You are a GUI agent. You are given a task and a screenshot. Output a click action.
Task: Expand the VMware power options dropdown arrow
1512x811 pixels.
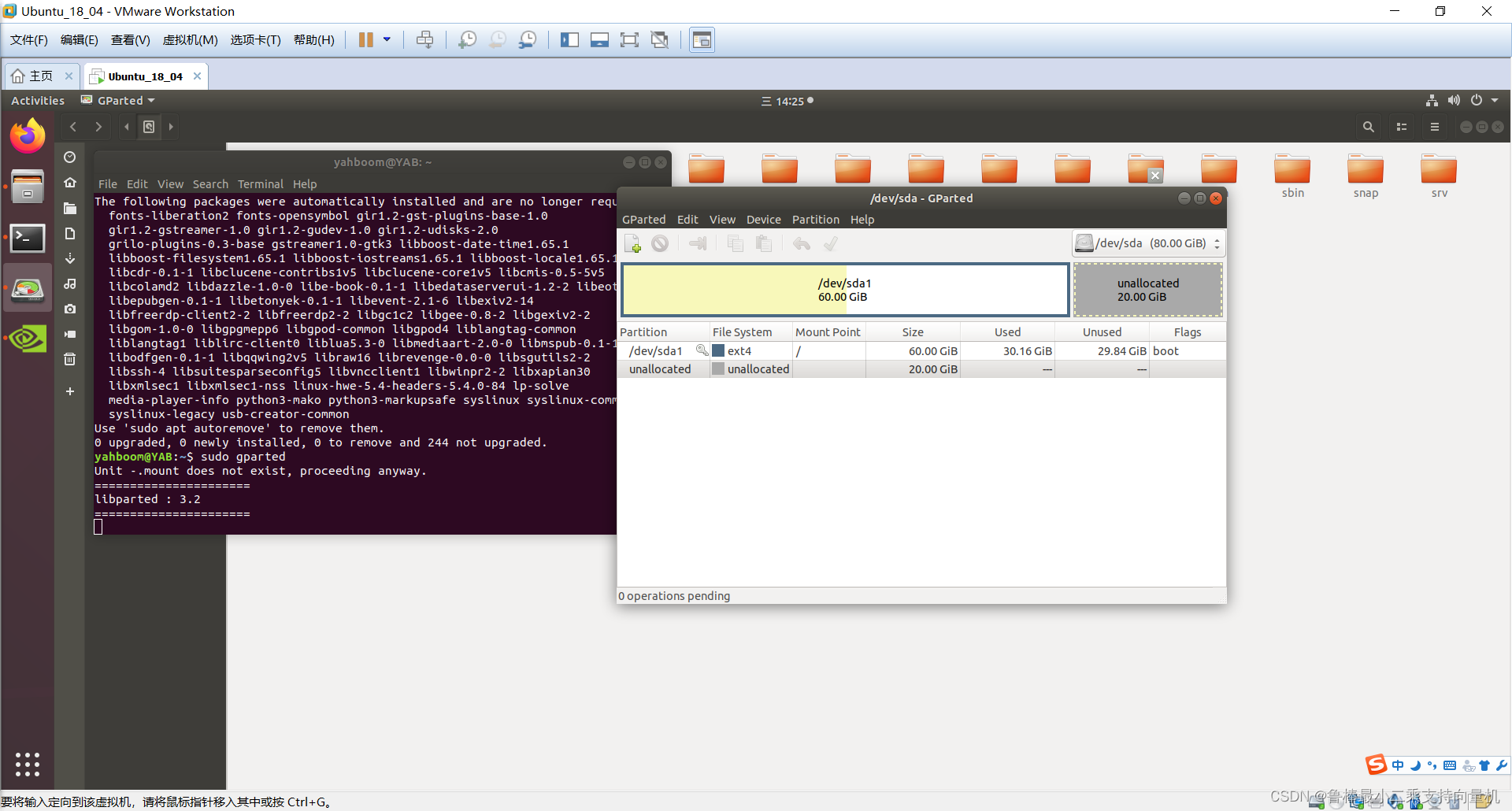click(387, 40)
